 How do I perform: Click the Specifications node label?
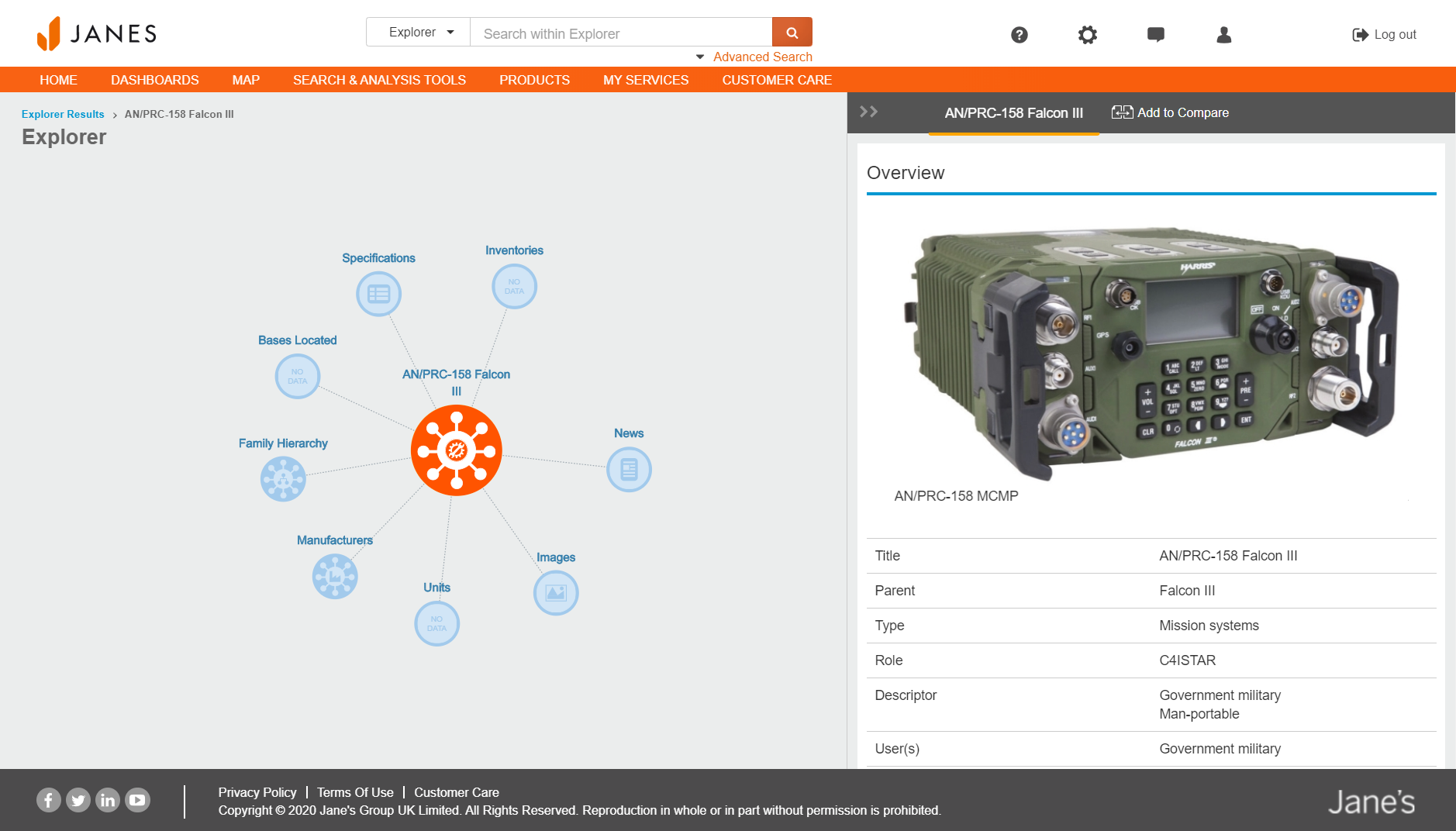(378, 258)
